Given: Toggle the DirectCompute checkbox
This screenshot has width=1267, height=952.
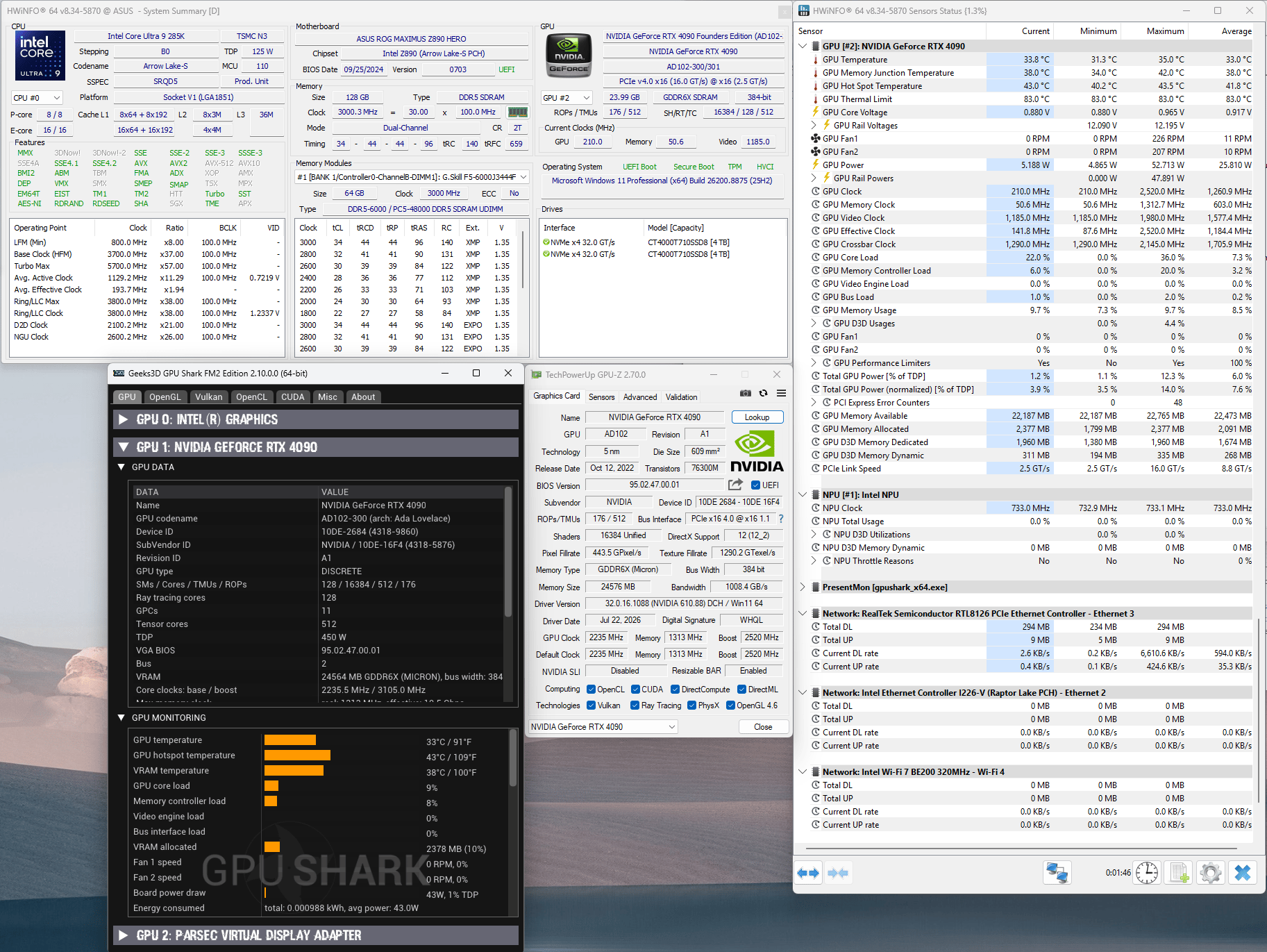Looking at the screenshot, I should coord(675,690).
